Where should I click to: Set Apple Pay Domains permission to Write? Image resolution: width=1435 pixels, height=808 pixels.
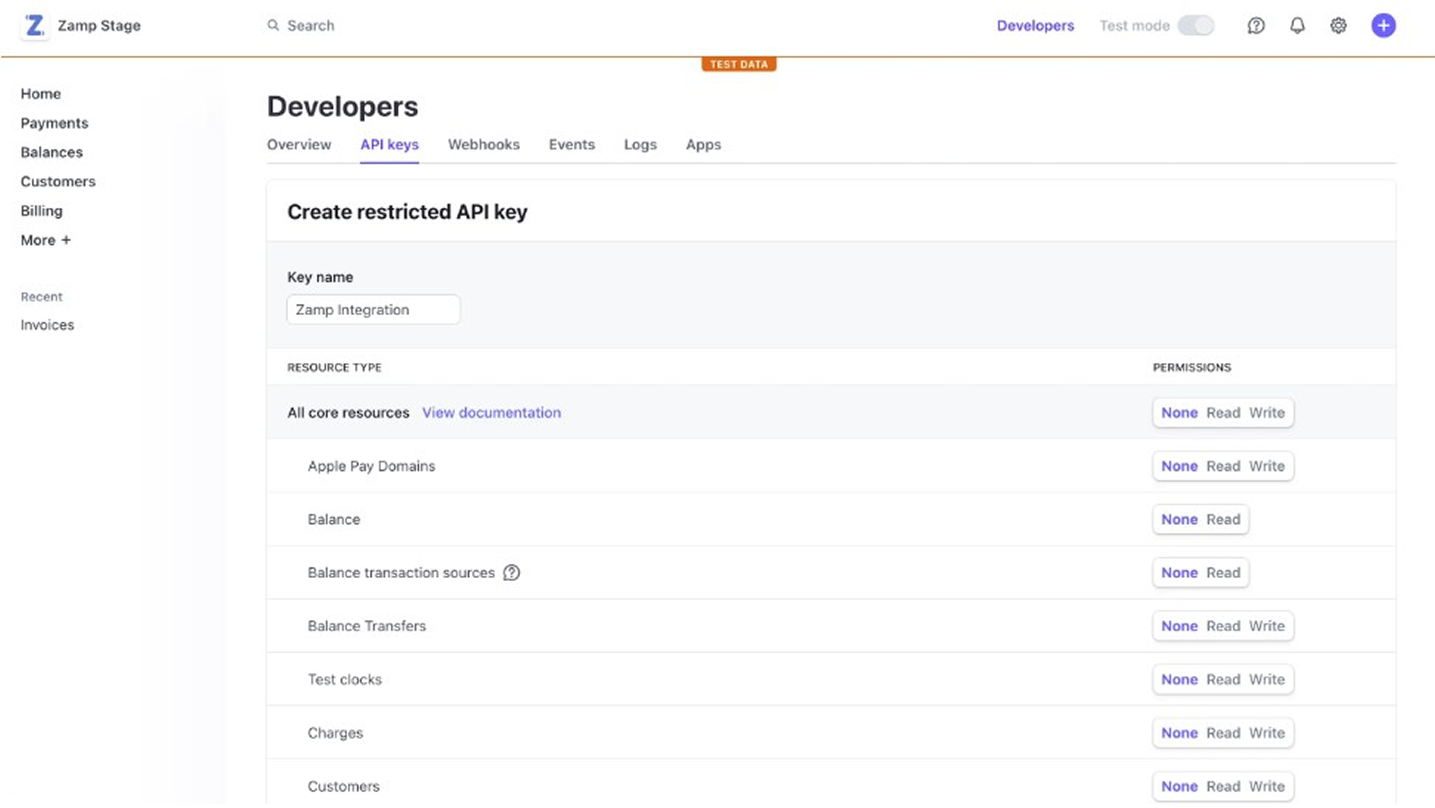pyautogui.click(x=1267, y=466)
